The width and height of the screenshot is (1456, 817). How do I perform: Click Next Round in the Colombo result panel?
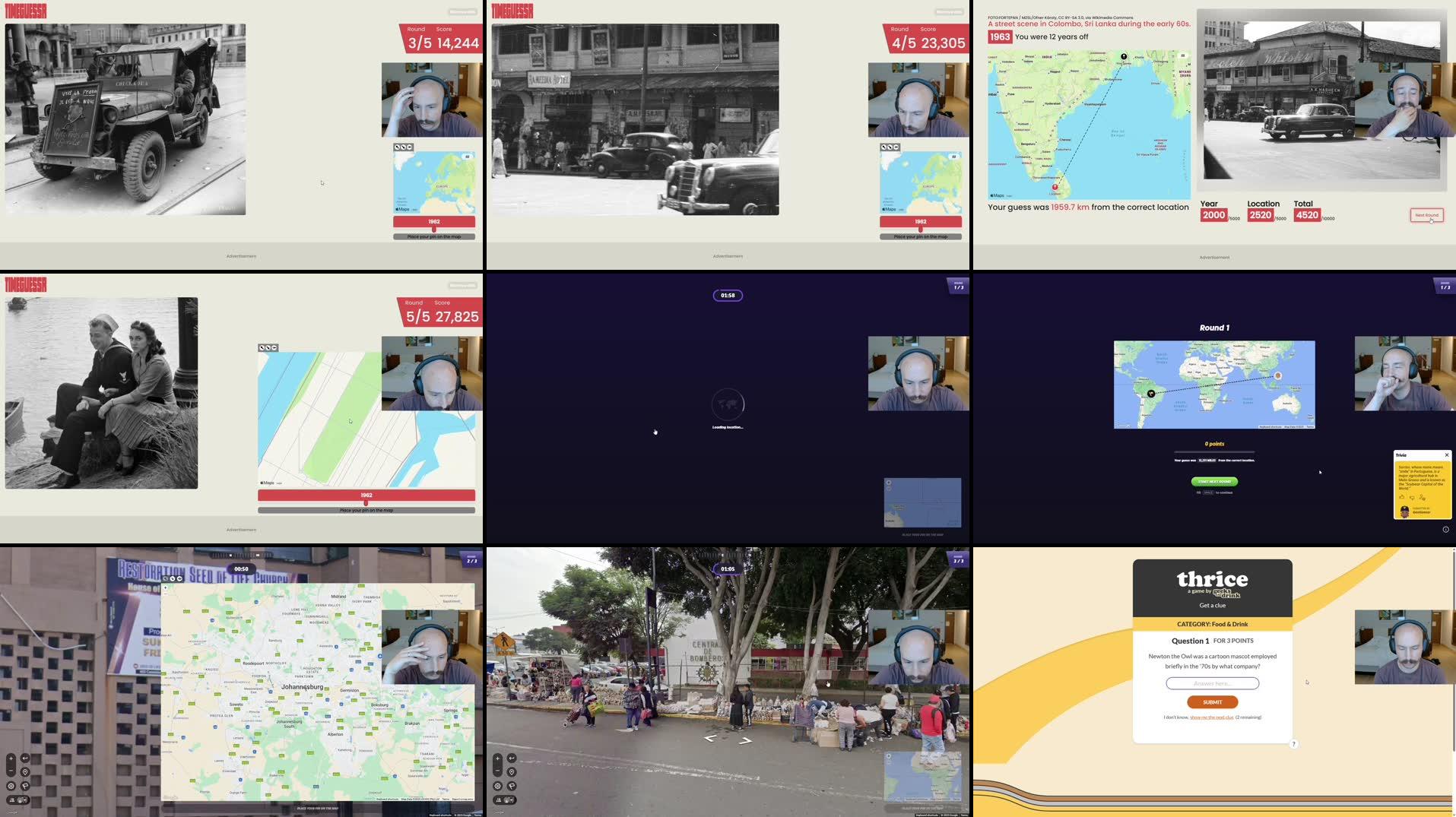pyautogui.click(x=1426, y=215)
